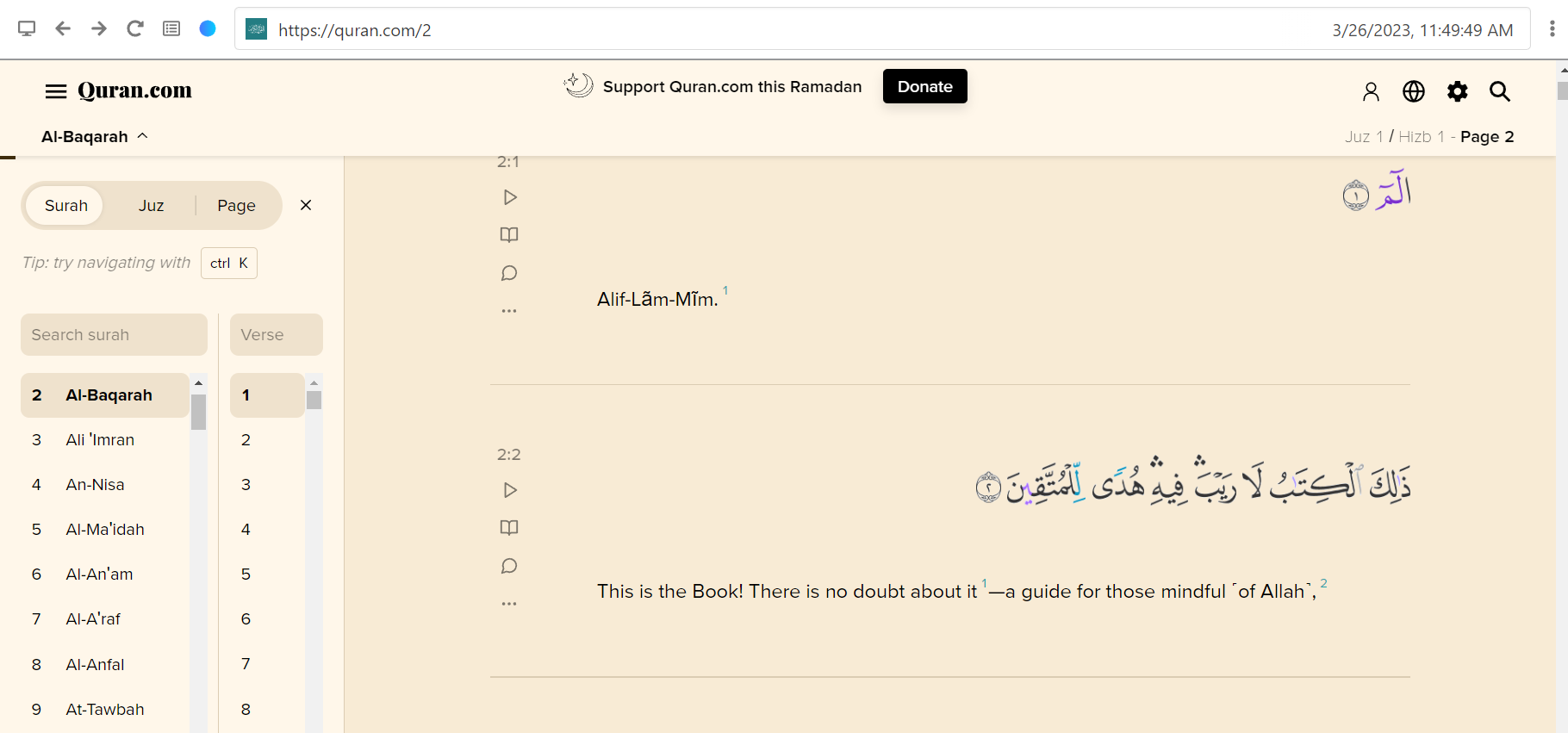Open reflections bubble for verse 2:2

tap(509, 566)
